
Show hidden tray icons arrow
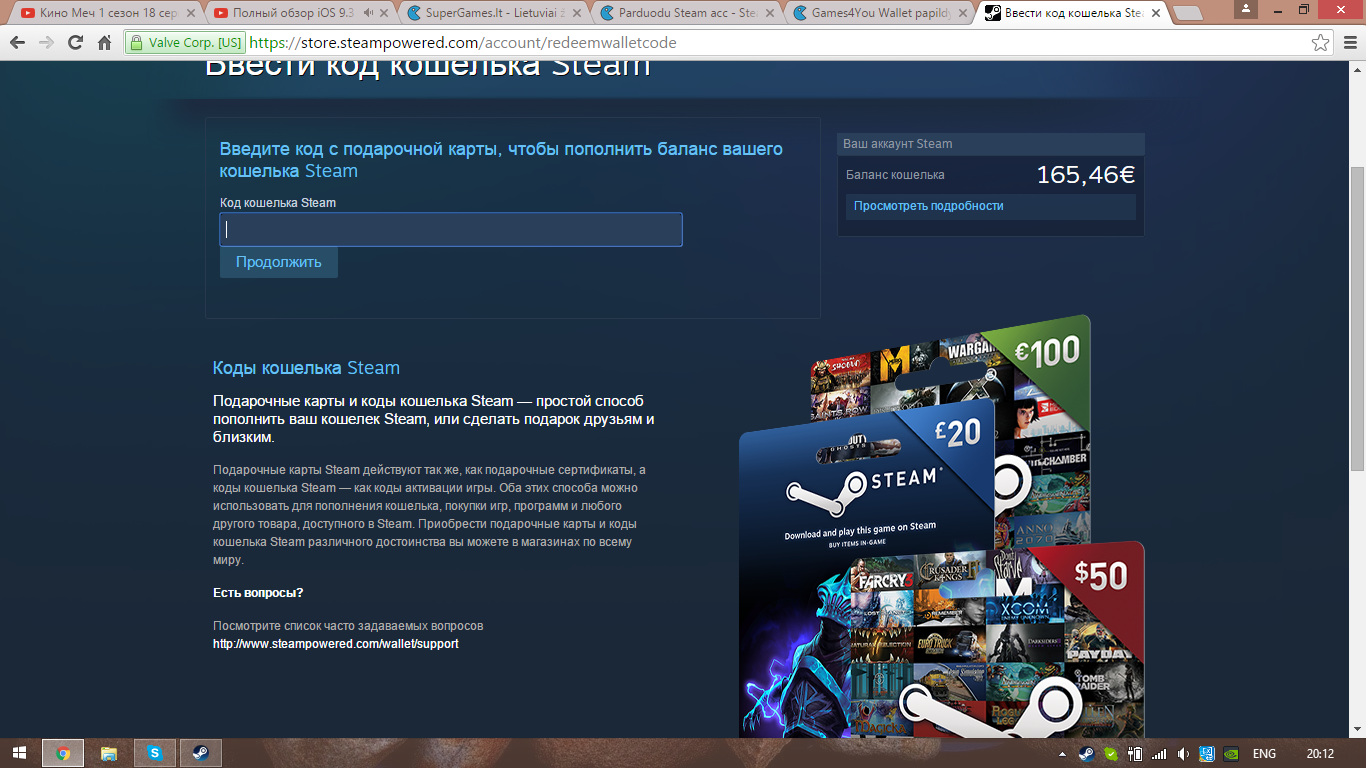(x=1063, y=754)
